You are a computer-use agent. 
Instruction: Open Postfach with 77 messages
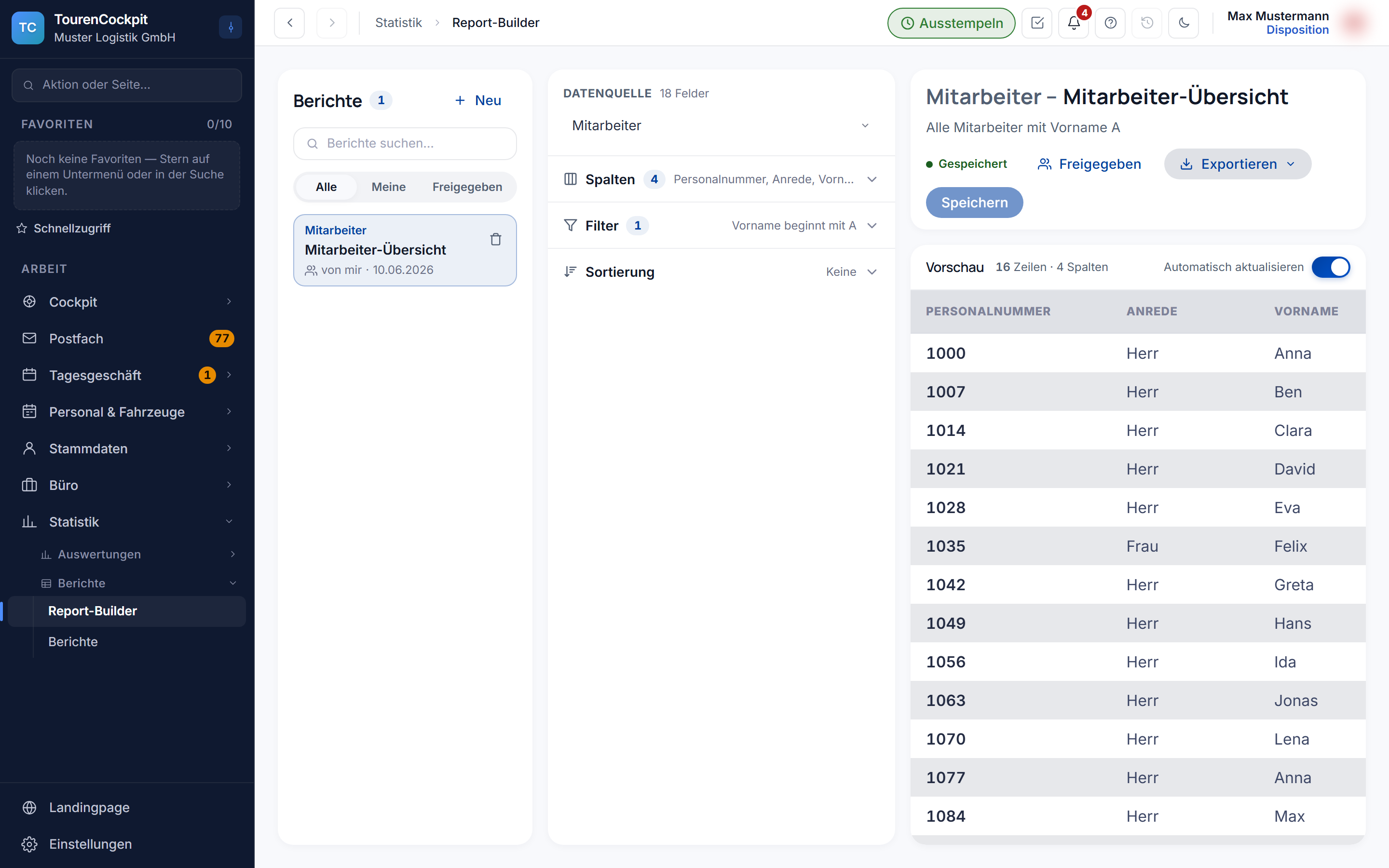pos(127,338)
